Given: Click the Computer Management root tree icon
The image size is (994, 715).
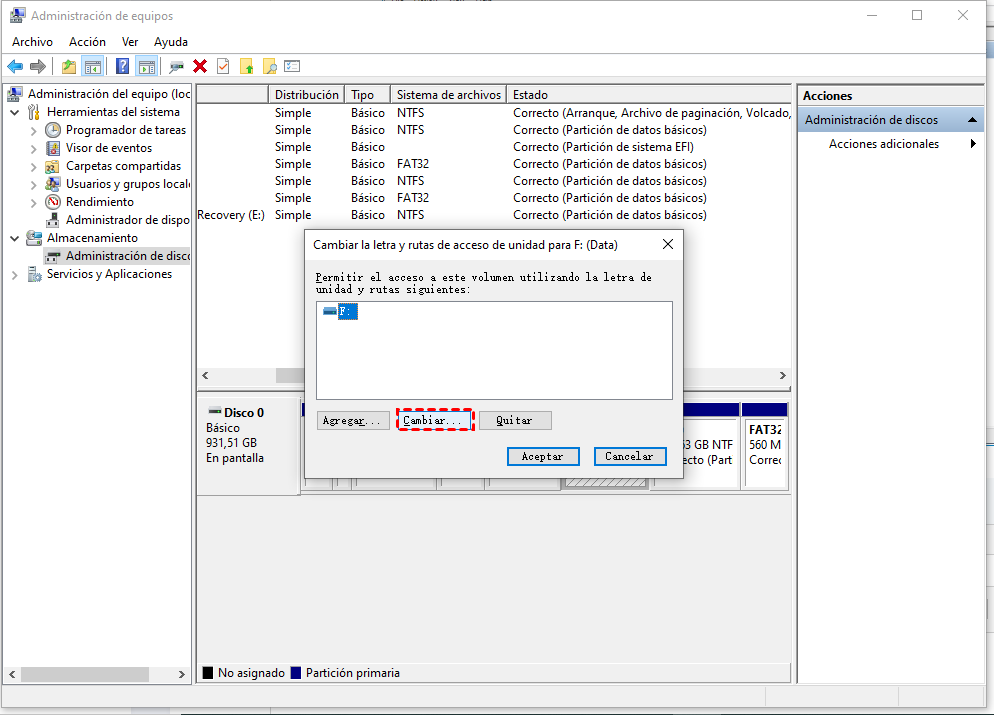Looking at the screenshot, I should point(14,93).
